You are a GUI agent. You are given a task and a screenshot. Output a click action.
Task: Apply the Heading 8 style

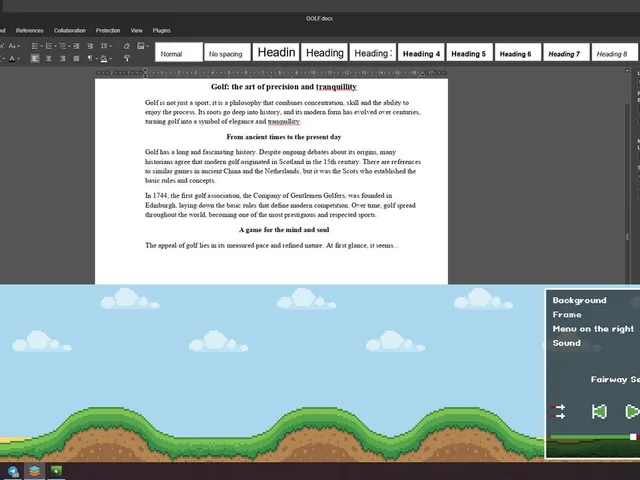[x=615, y=52]
